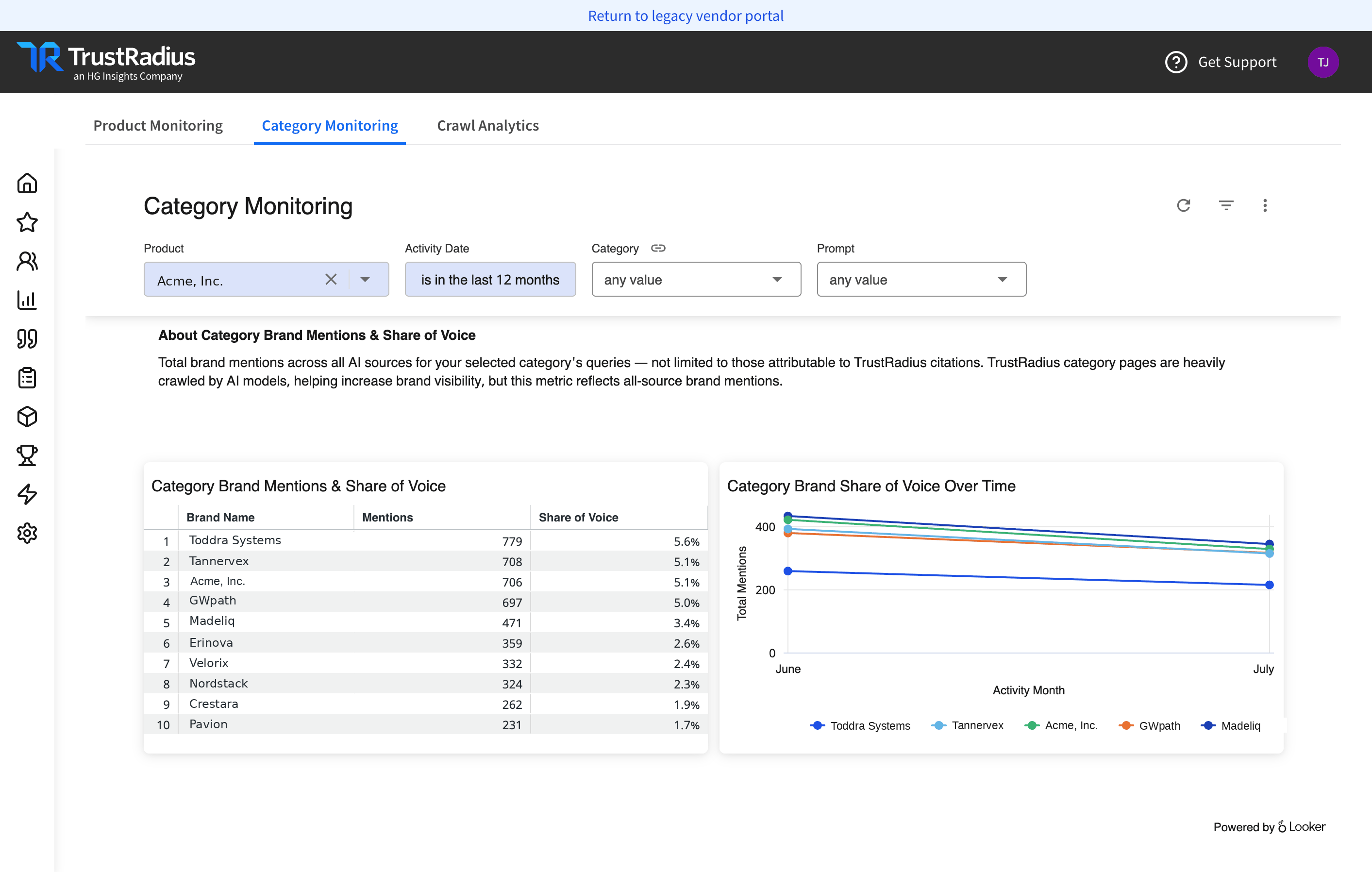
Task: Open the Category any value dropdown
Action: coord(696,279)
